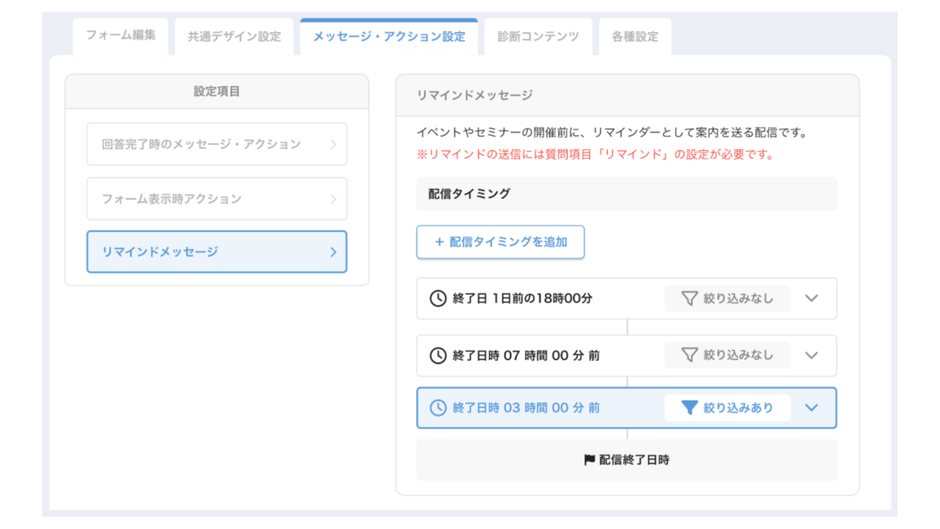
Task: Expand the 終了日 1日前の18時00分 timing row
Action: 811,298
